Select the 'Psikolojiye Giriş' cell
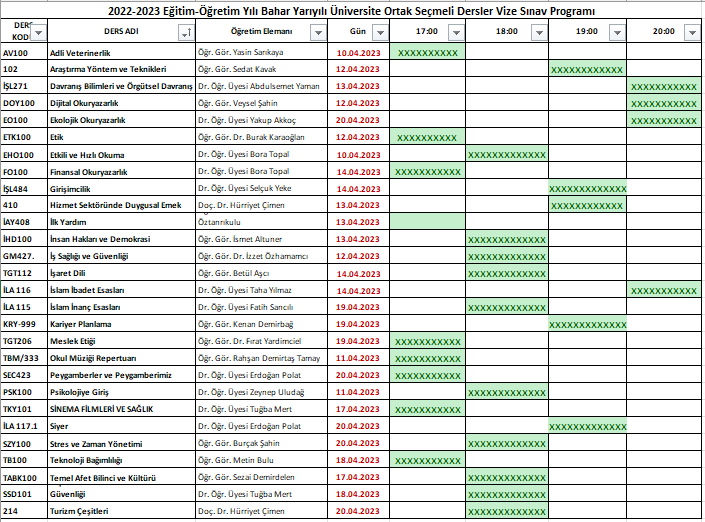This screenshot has width=705, height=522. (121, 393)
